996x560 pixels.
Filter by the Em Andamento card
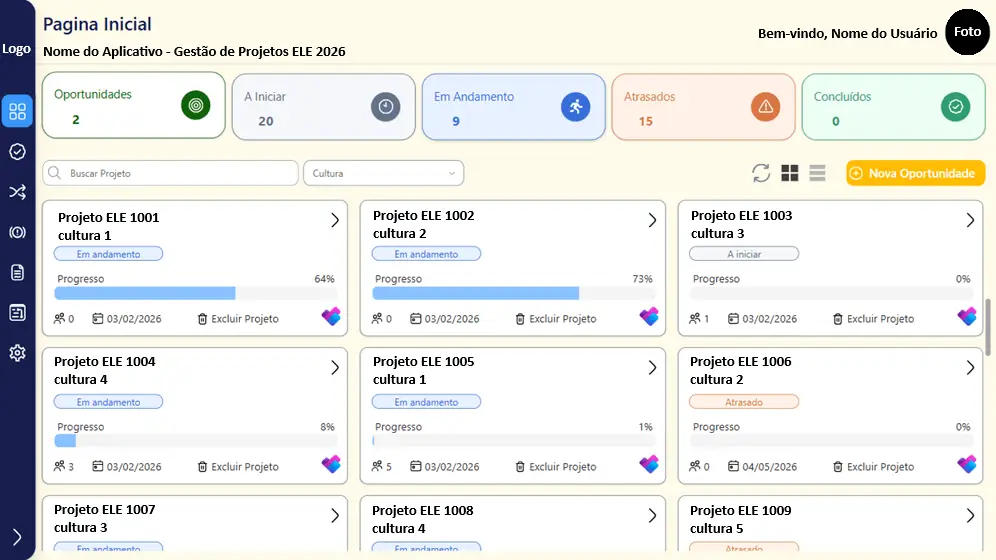point(513,107)
